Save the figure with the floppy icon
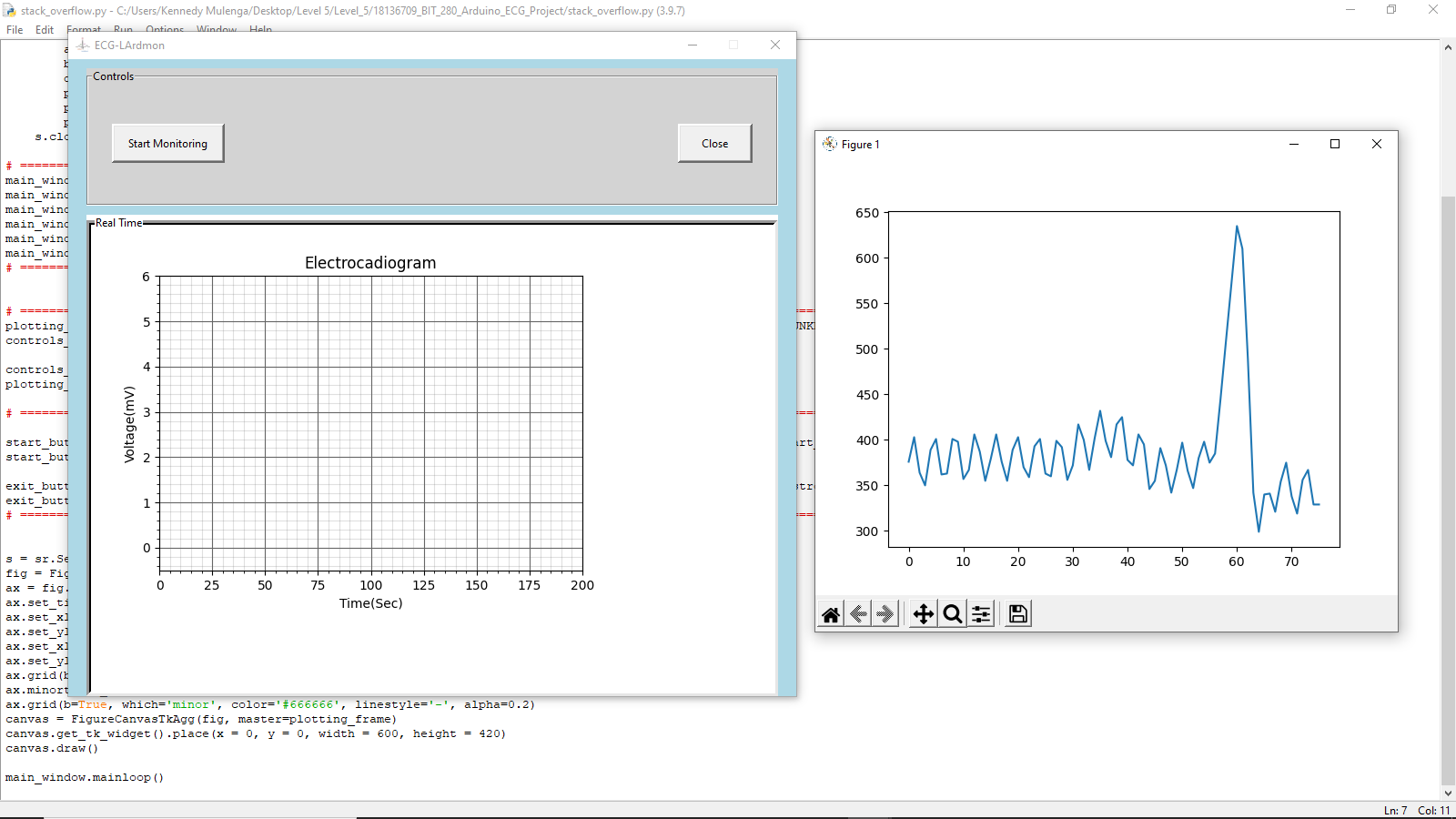 click(x=1018, y=614)
